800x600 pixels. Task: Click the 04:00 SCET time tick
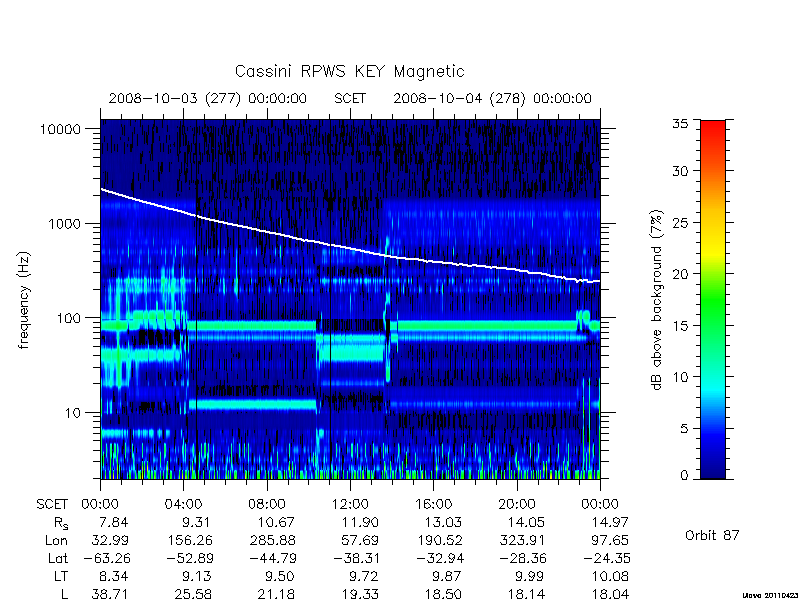(x=183, y=505)
